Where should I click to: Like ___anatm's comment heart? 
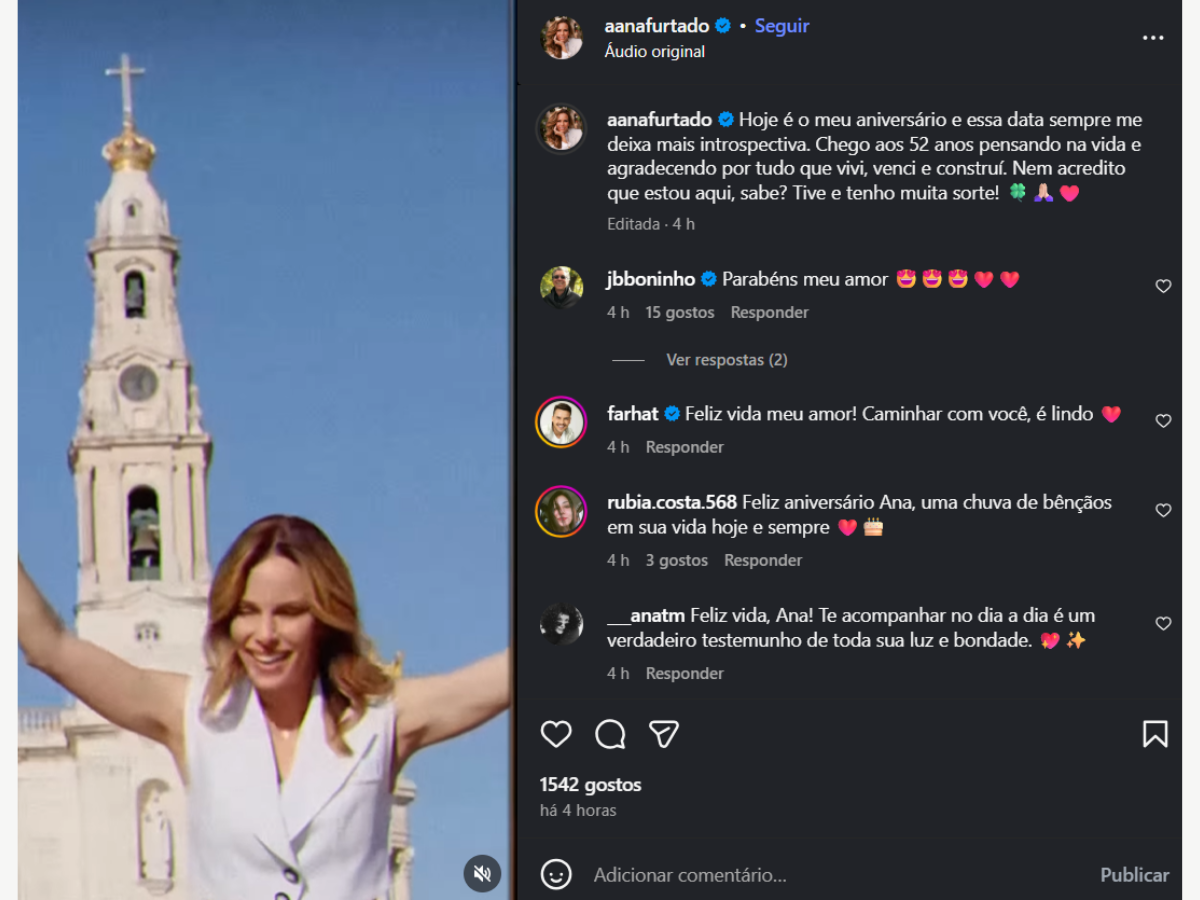[1163, 624]
